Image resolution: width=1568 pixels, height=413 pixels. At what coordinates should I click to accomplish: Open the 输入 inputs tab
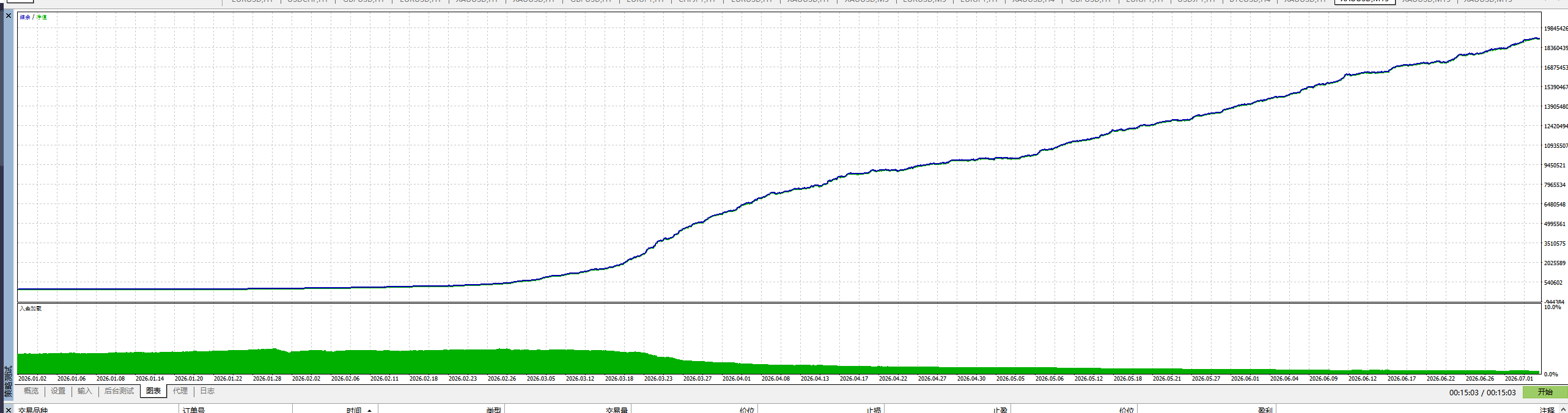[84, 391]
